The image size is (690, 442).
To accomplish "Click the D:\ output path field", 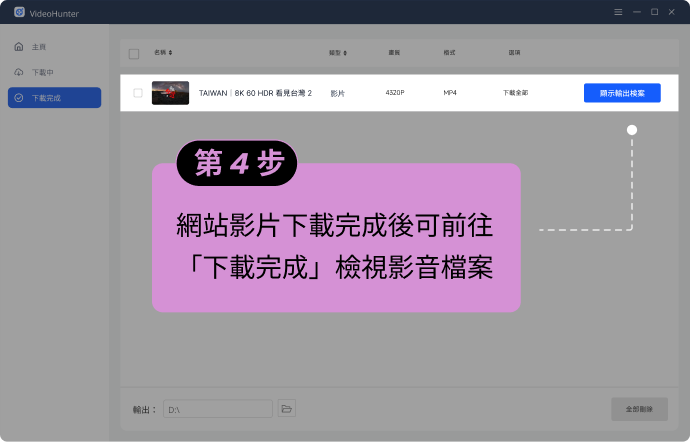I will tap(218, 409).
